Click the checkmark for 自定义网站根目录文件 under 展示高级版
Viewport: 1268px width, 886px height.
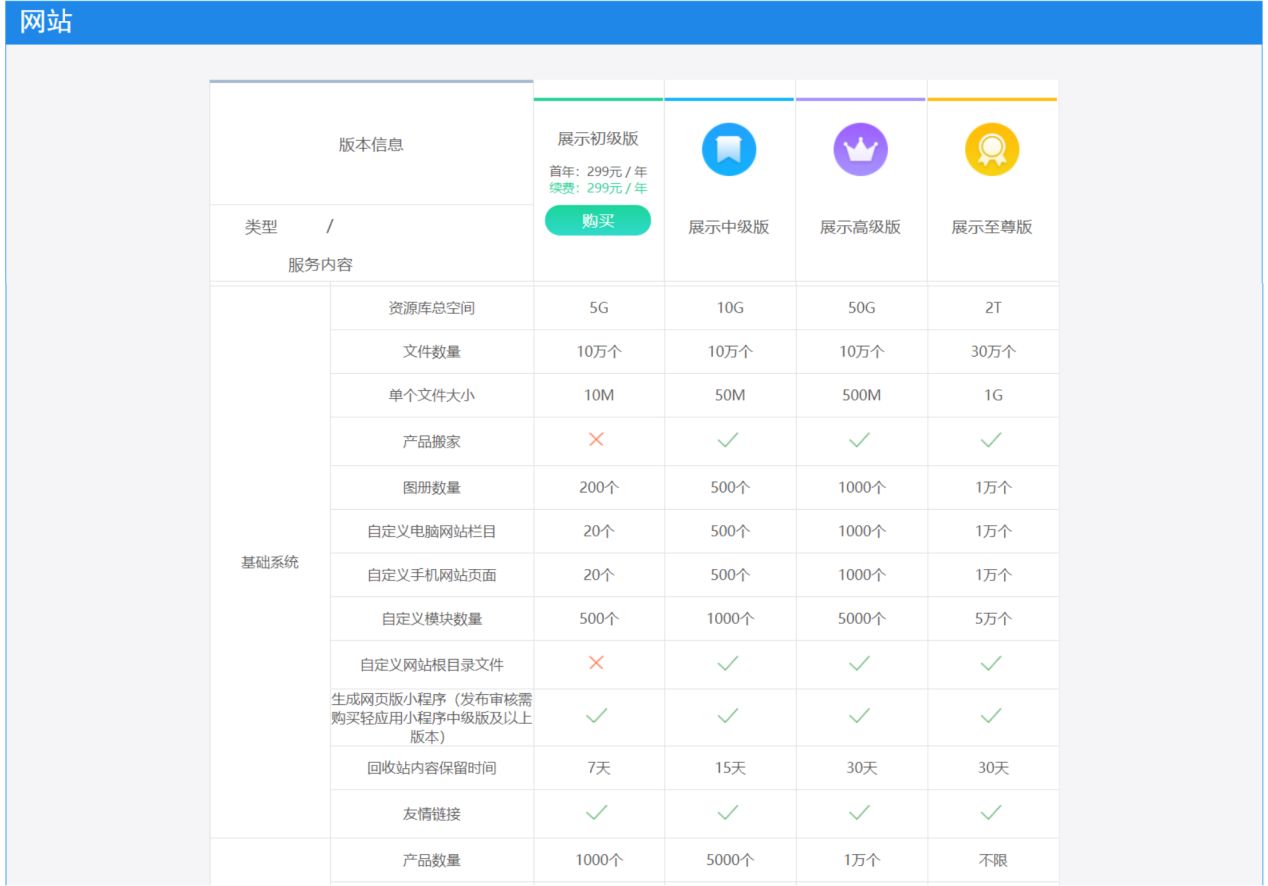click(x=860, y=663)
